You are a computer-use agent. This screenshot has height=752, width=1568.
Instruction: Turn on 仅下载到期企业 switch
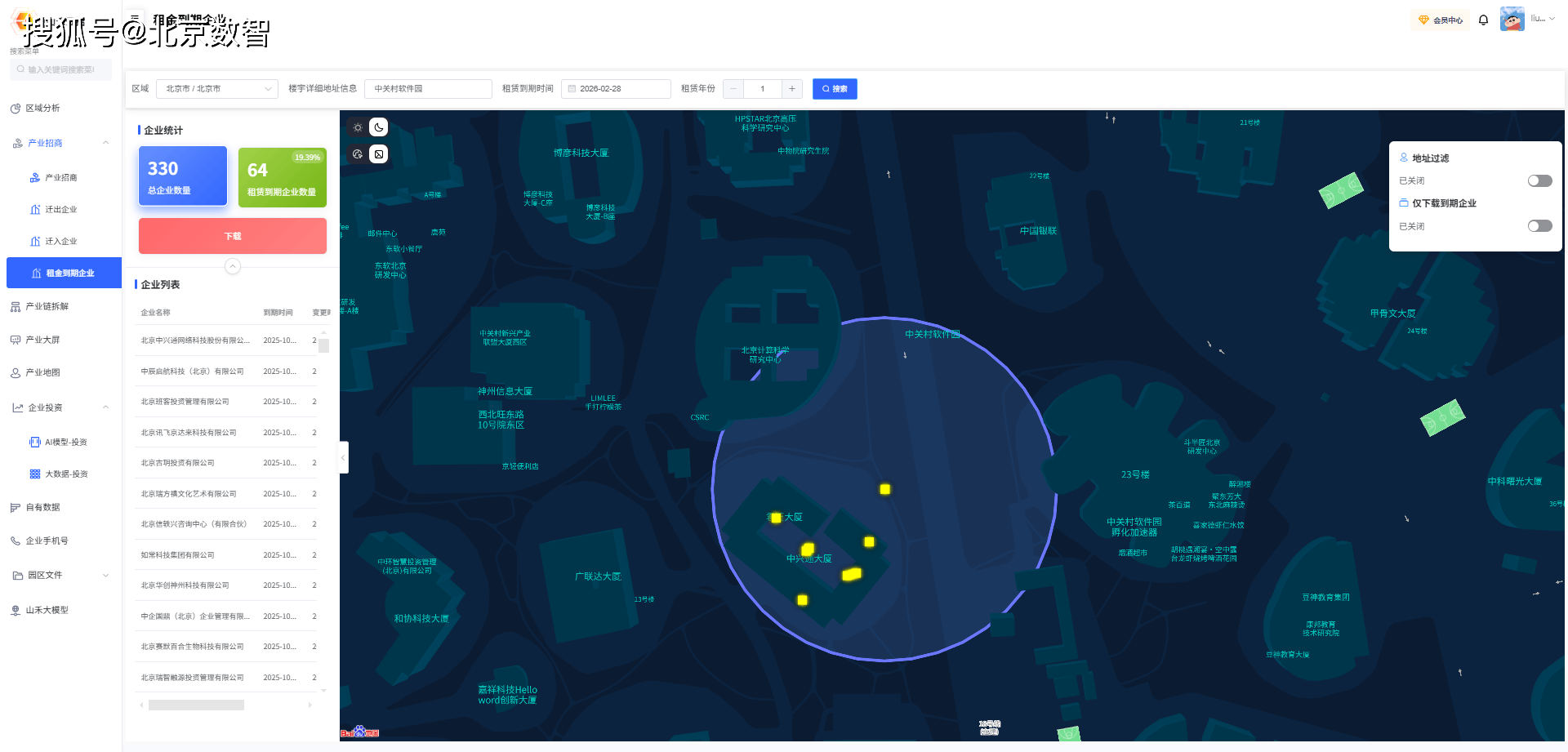(x=1539, y=226)
